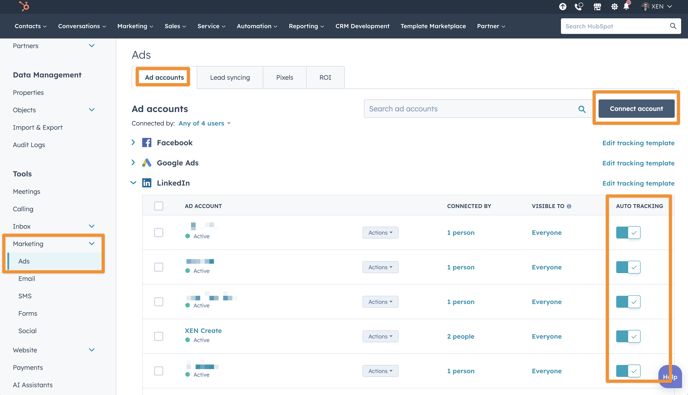Open Import & Export in sidebar
The height and width of the screenshot is (395, 688).
[x=37, y=127]
